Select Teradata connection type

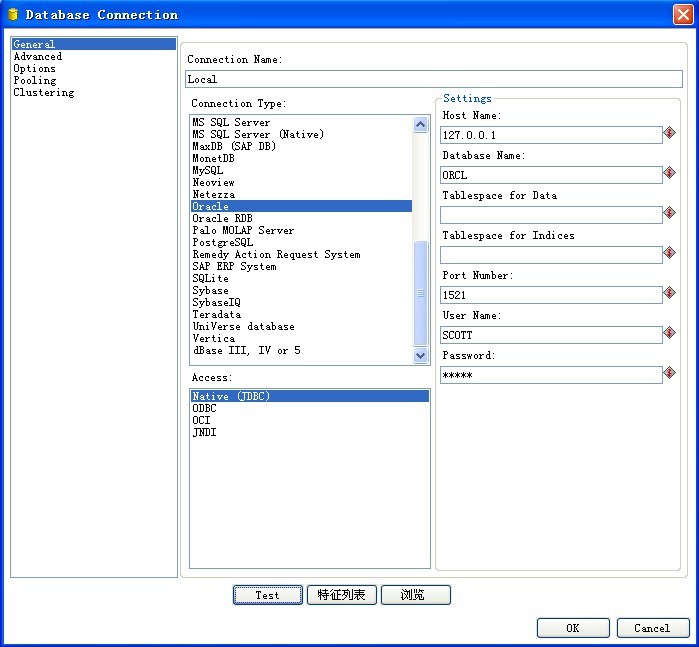point(301,314)
